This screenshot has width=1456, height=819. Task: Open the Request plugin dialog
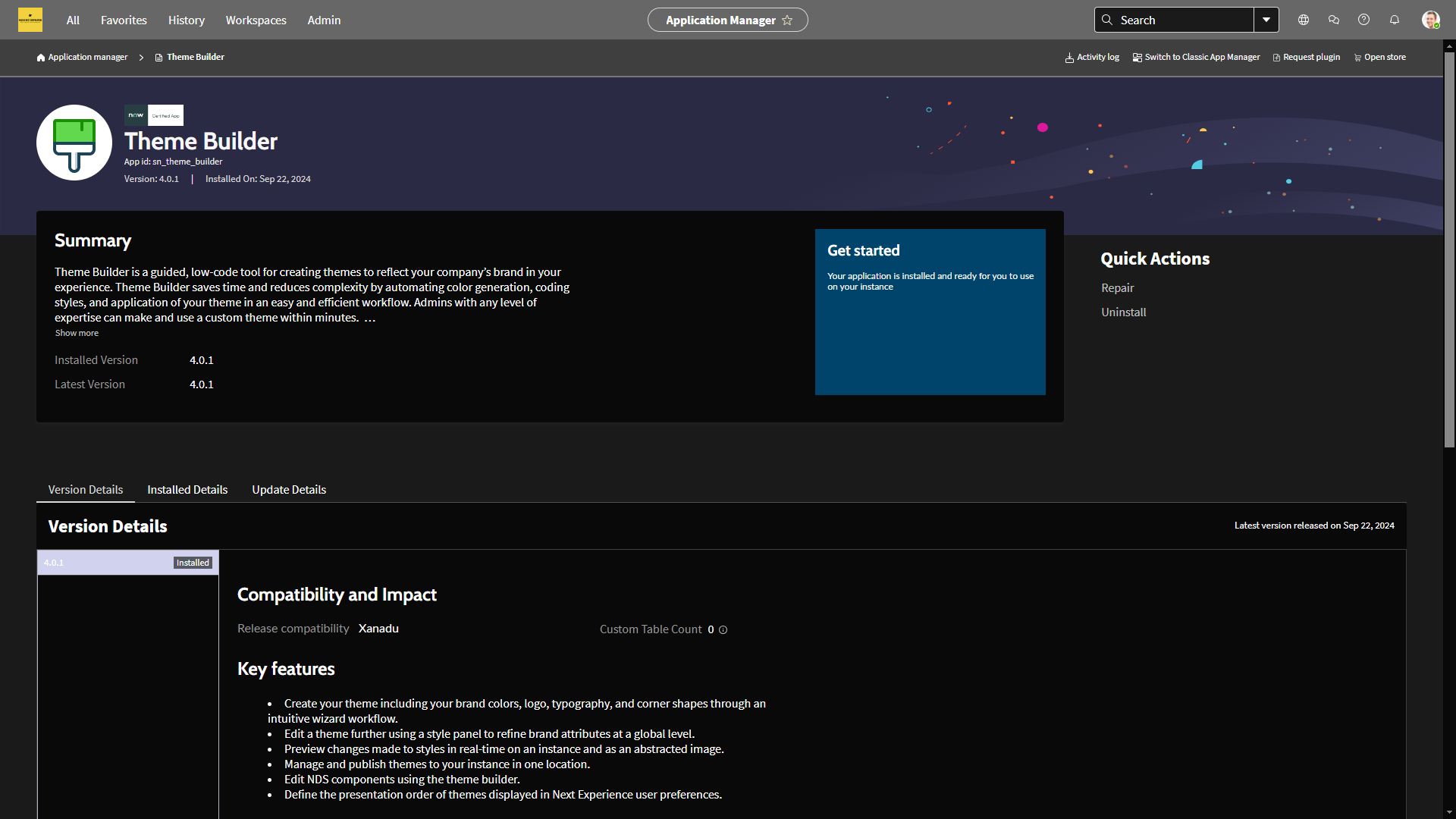click(x=1306, y=57)
